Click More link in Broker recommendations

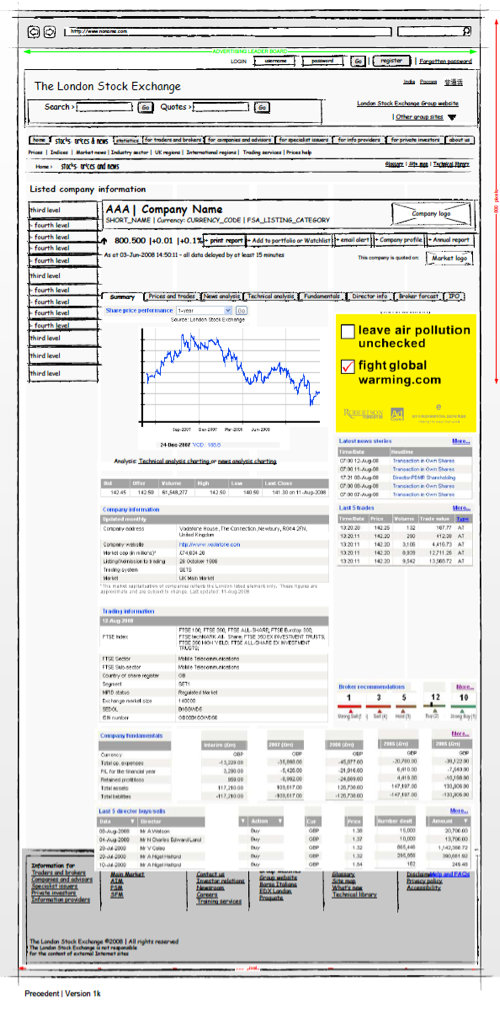pyautogui.click(x=465, y=687)
